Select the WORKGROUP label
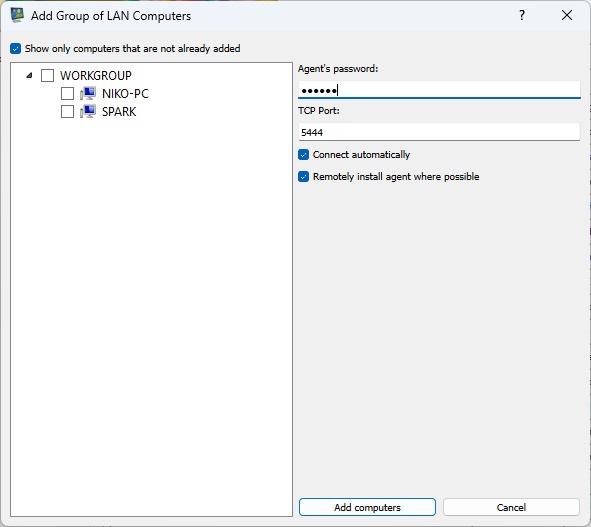This screenshot has height=527, width=591. click(96, 75)
